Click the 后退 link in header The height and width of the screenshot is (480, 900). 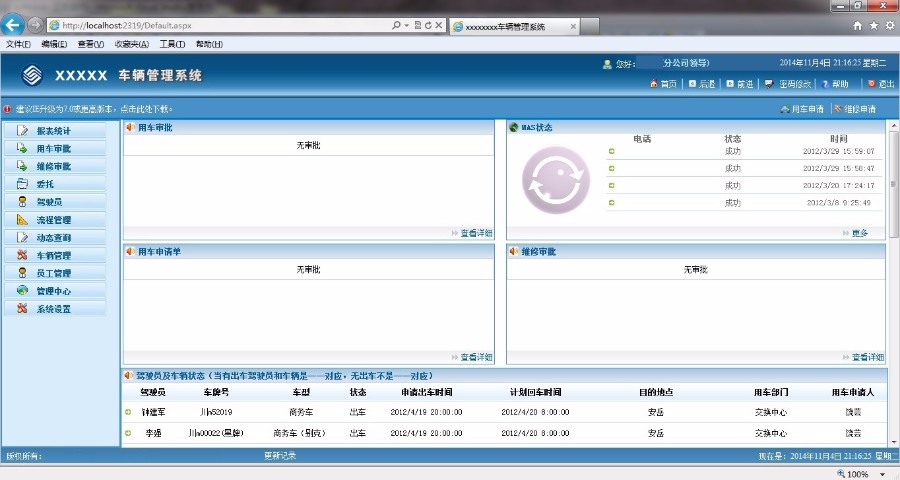[x=701, y=84]
